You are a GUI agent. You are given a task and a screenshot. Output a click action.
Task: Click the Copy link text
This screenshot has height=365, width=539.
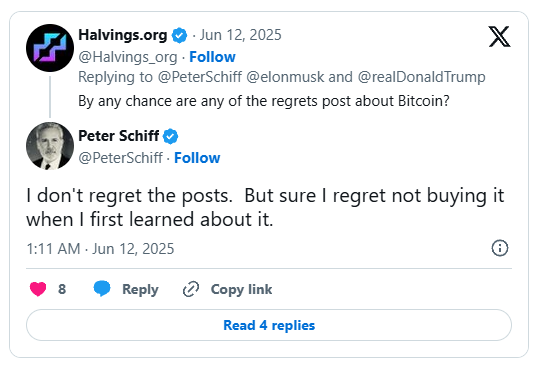[x=241, y=289]
